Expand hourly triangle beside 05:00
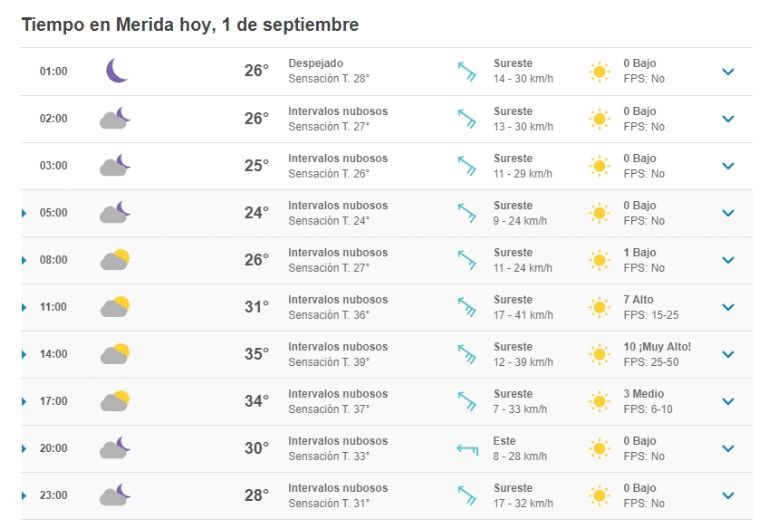This screenshot has width=768, height=528. coord(24,213)
